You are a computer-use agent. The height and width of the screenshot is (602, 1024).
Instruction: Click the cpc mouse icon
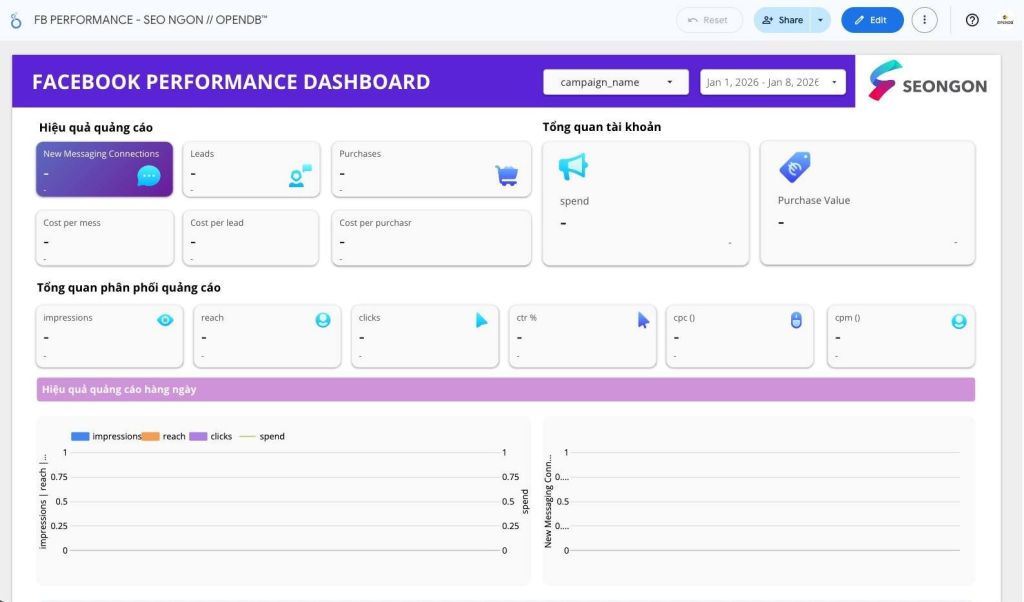click(796, 320)
